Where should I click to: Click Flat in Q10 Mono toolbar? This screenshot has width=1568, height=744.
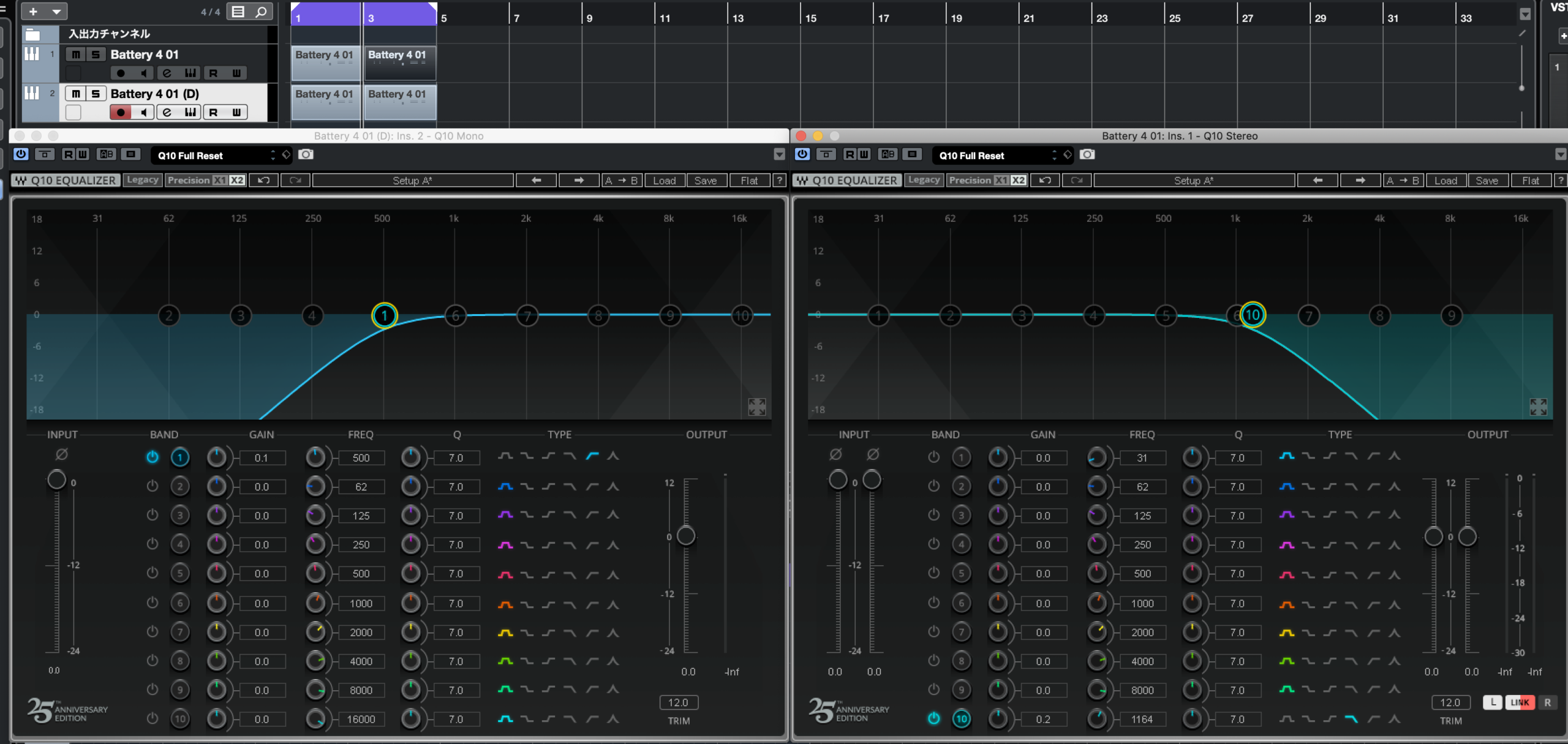click(x=749, y=181)
